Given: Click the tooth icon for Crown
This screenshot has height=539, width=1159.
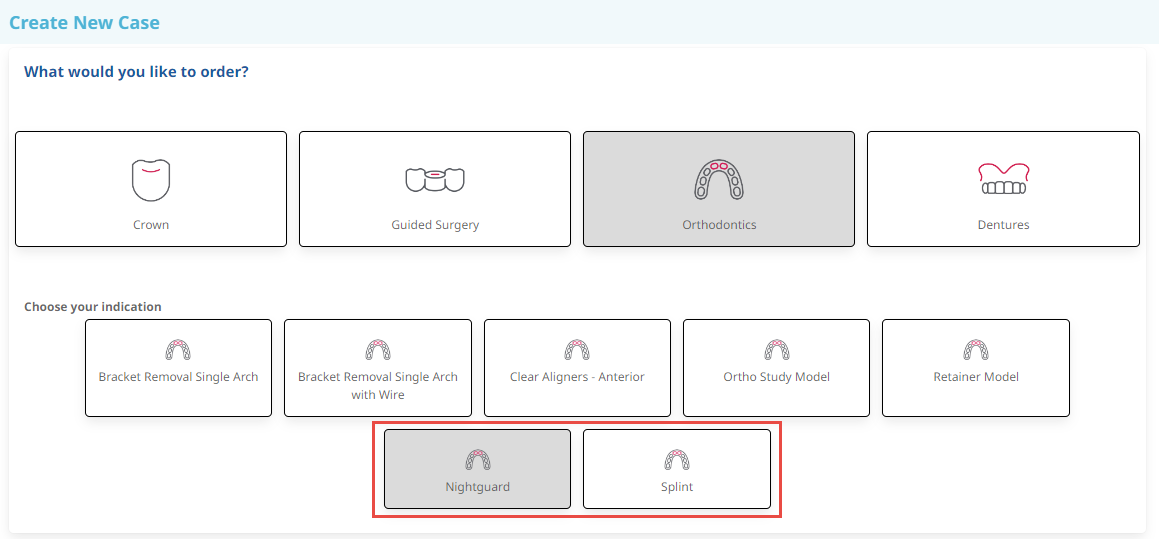Looking at the screenshot, I should [151, 180].
